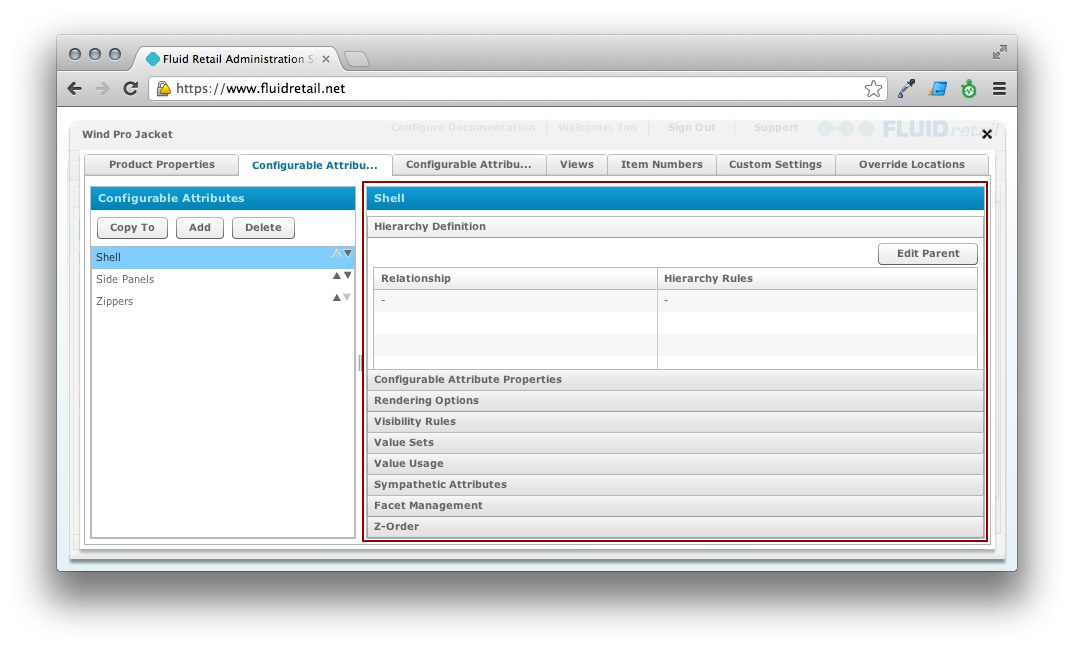Expand the Rendering Options section

pyautogui.click(x=675, y=400)
